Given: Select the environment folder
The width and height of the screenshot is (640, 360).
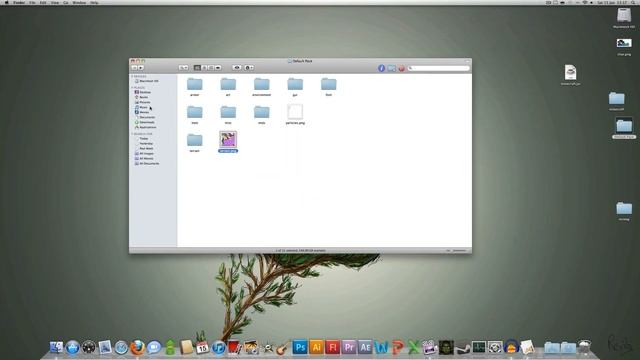Looking at the screenshot, I should click(262, 84).
